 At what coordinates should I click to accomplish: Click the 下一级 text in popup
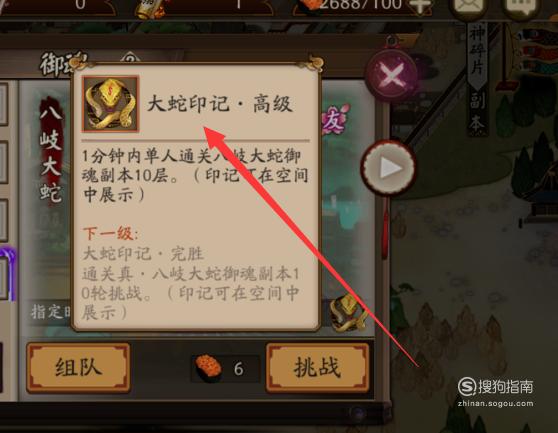click(110, 234)
